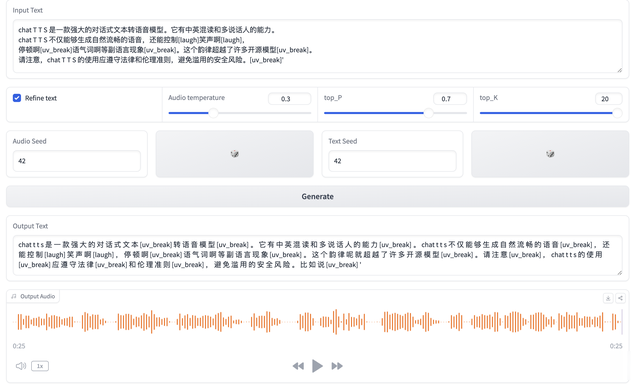Click the top_K value field
The height and width of the screenshot is (386, 640).
tap(609, 99)
